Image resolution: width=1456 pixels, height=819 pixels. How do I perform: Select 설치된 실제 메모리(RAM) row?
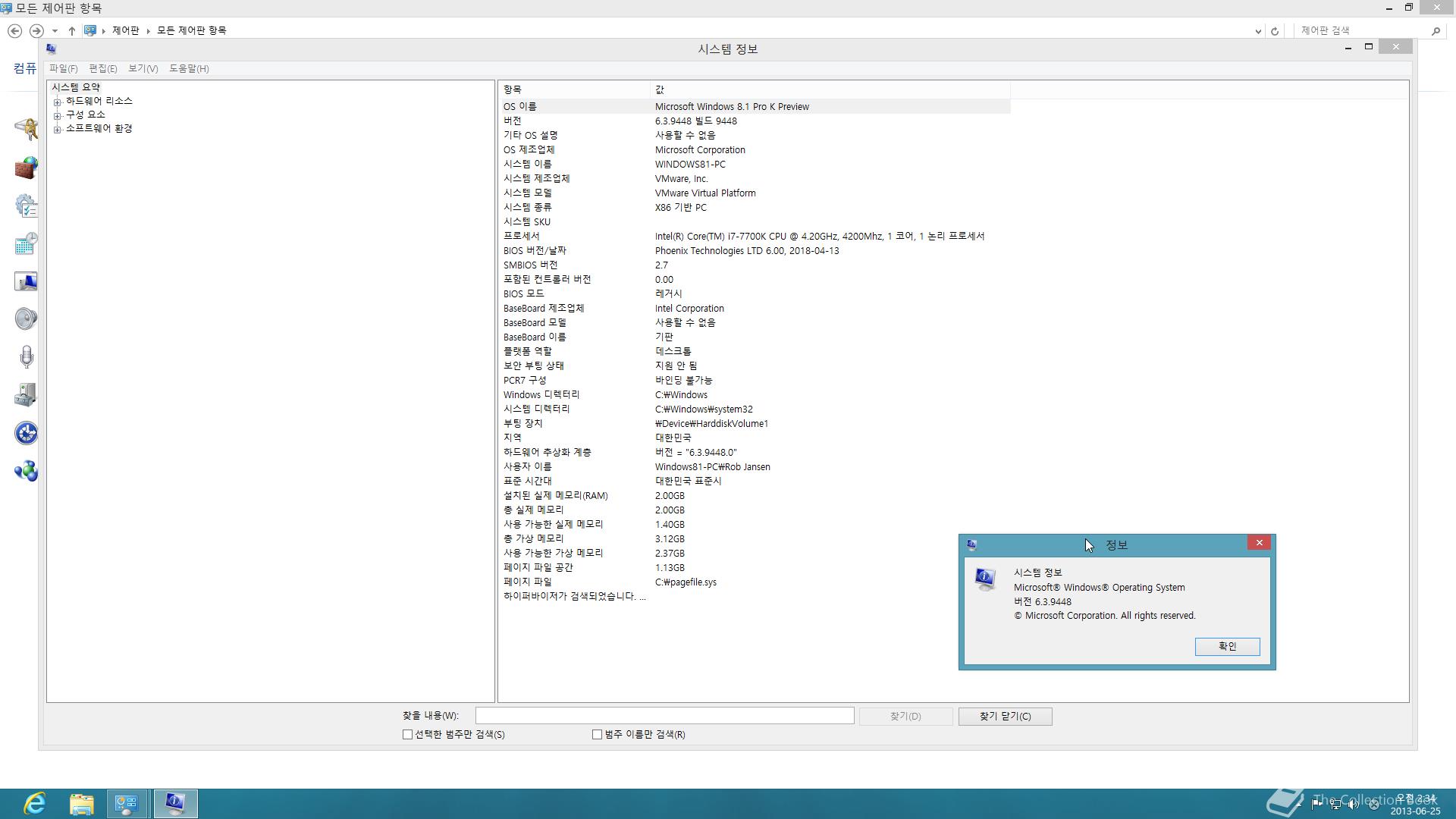click(755, 495)
